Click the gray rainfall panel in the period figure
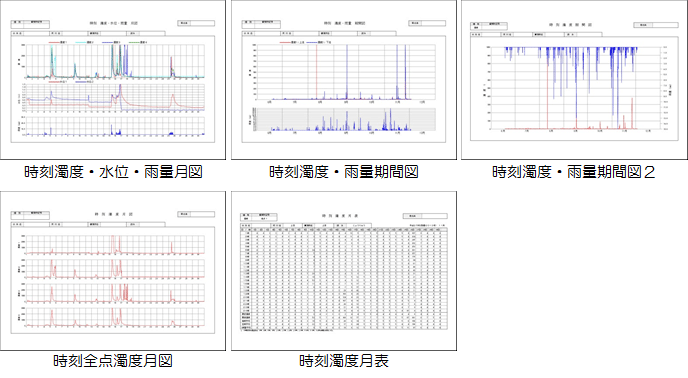Image resolution: width=688 pixels, height=378 pixels. pos(346,119)
